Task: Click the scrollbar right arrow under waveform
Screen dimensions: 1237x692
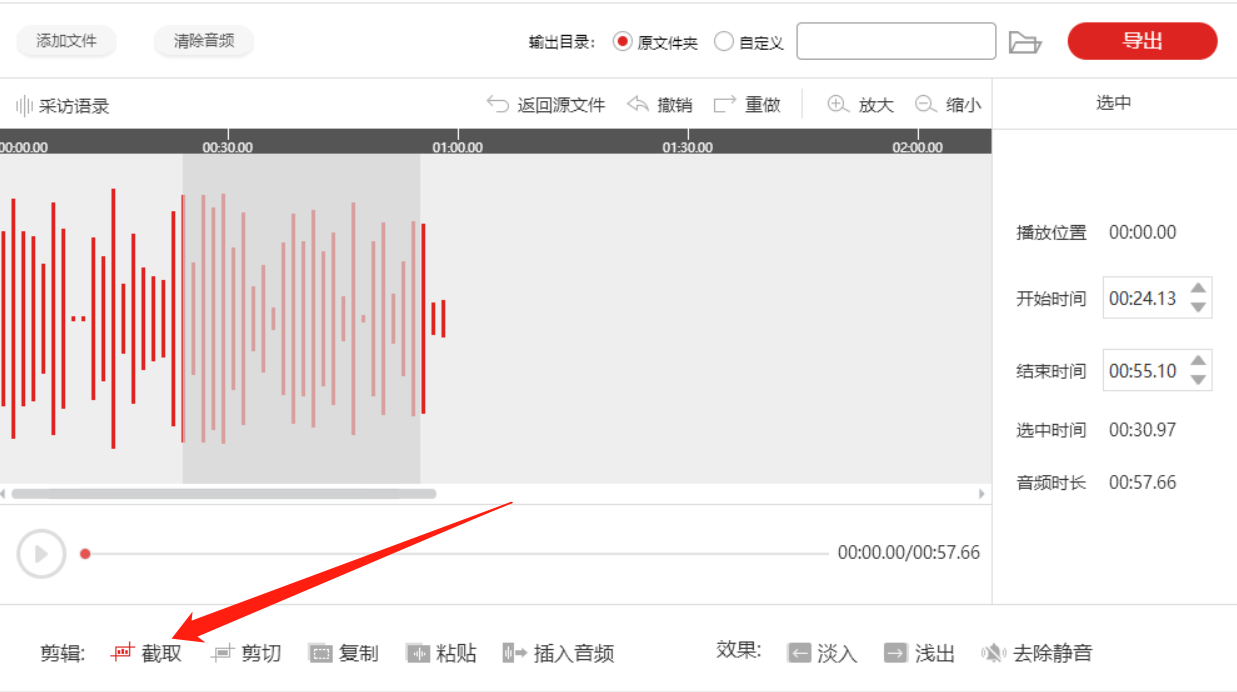Action: pyautogui.click(x=982, y=493)
